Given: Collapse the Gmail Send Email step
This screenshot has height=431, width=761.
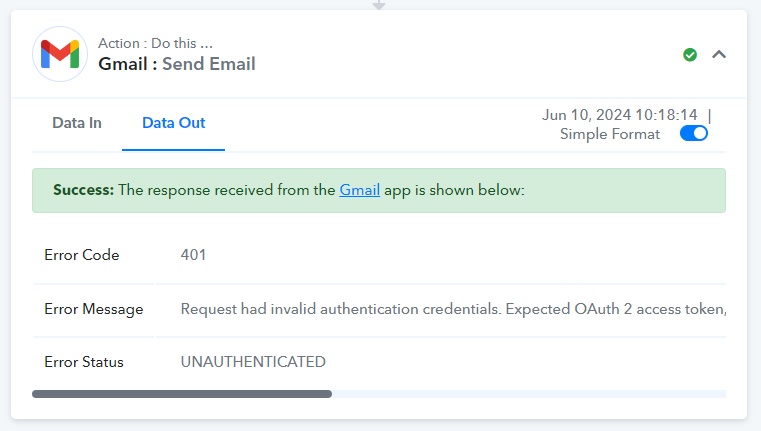Looking at the screenshot, I should click(719, 54).
